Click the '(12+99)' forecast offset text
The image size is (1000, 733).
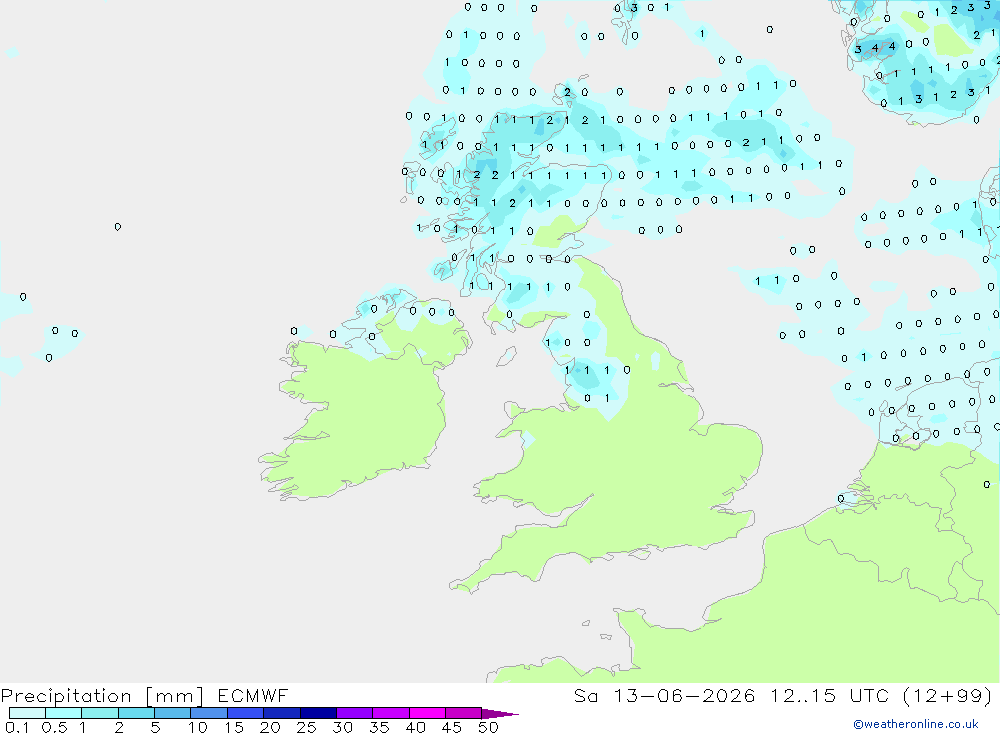(948, 695)
